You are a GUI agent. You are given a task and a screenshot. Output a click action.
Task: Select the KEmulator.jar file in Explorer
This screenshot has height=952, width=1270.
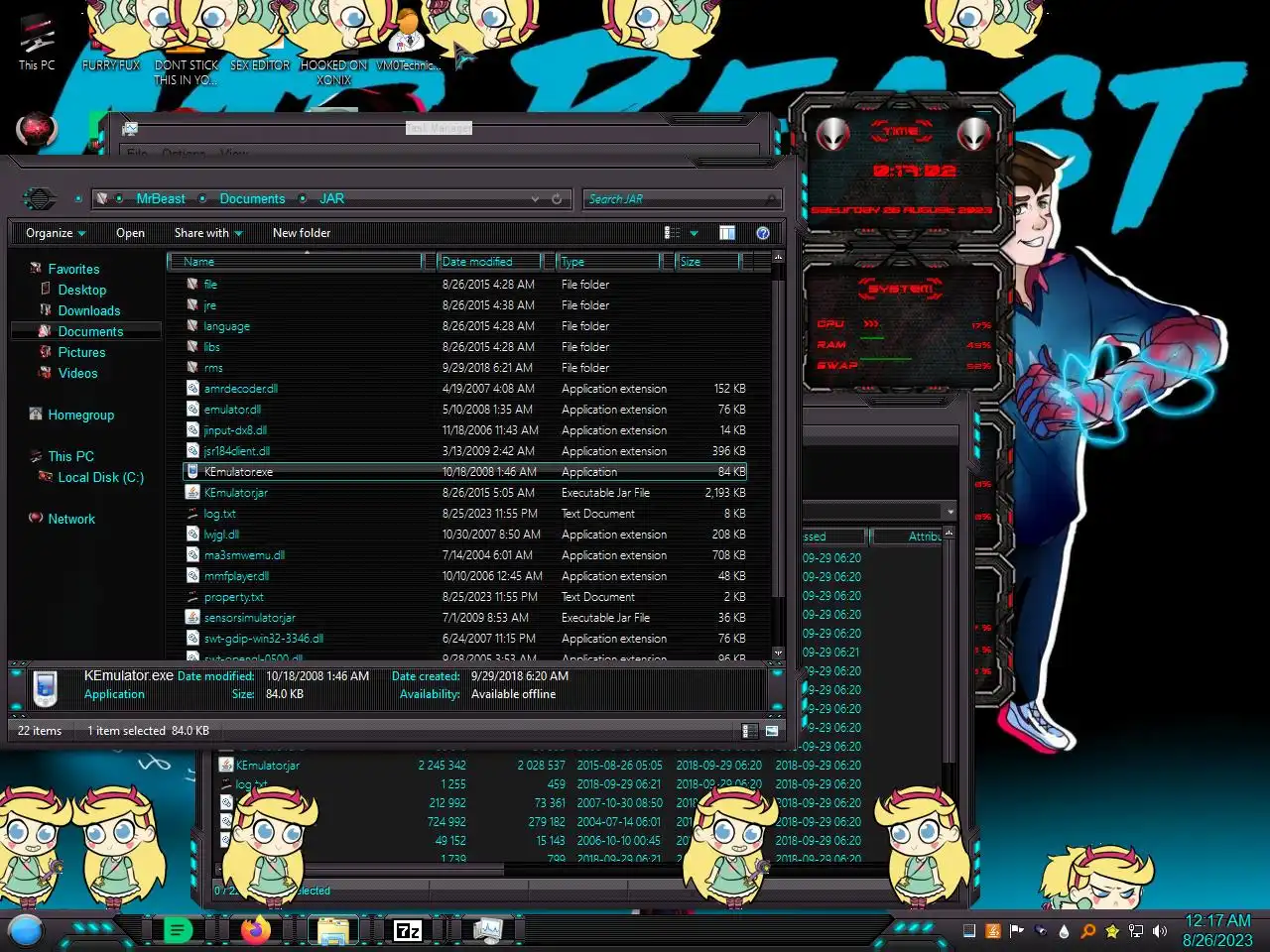(x=466, y=493)
